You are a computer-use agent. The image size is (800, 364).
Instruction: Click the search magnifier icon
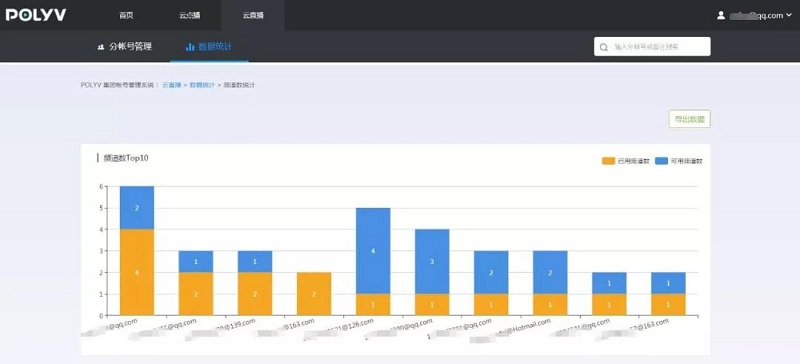604,47
